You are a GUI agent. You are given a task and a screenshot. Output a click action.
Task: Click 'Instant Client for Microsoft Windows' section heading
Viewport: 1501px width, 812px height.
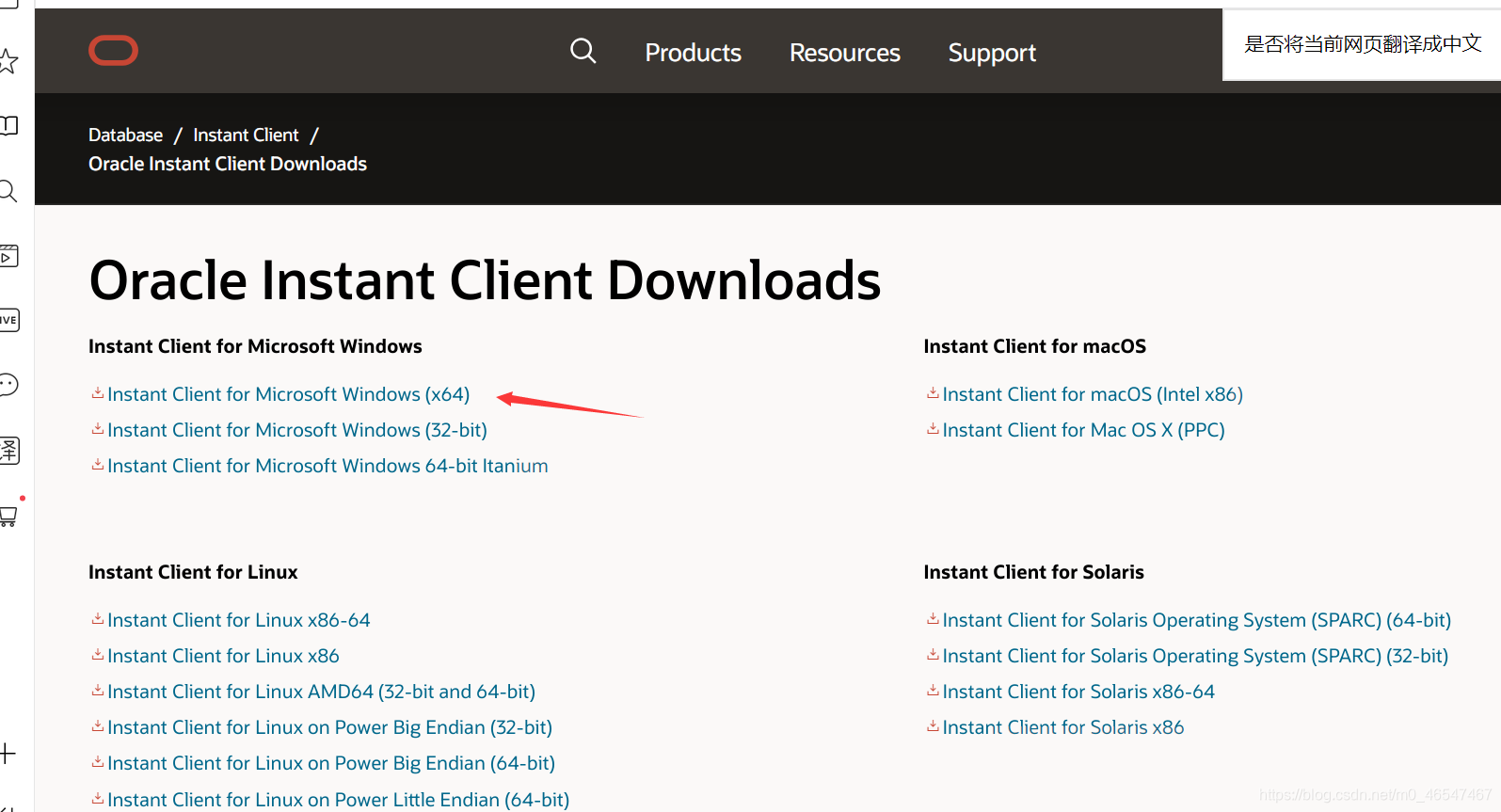[255, 346]
